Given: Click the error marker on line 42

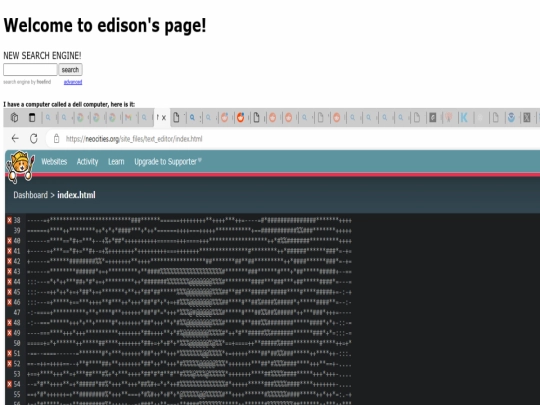Looking at the screenshot, I should (x=10, y=261).
